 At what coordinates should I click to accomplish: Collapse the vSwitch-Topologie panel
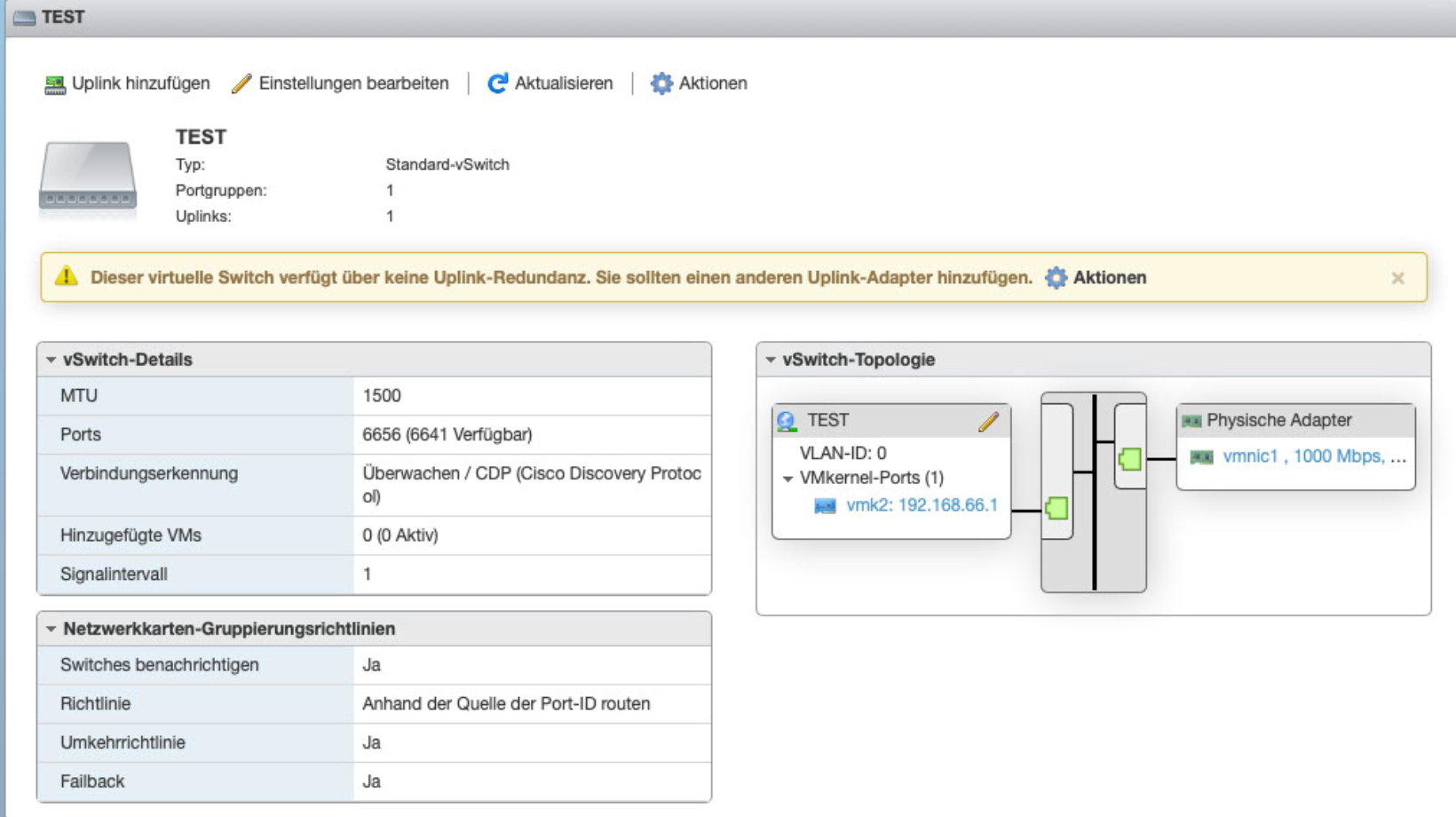click(x=771, y=360)
